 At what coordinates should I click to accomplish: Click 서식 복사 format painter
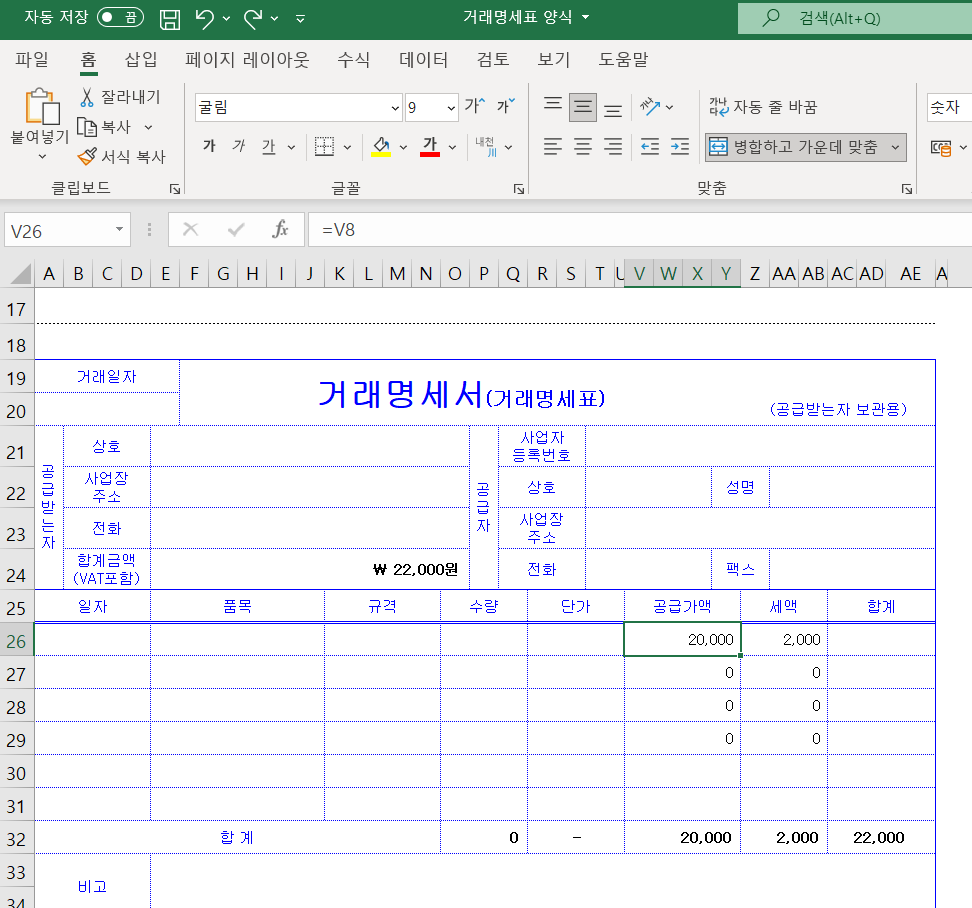[122, 156]
